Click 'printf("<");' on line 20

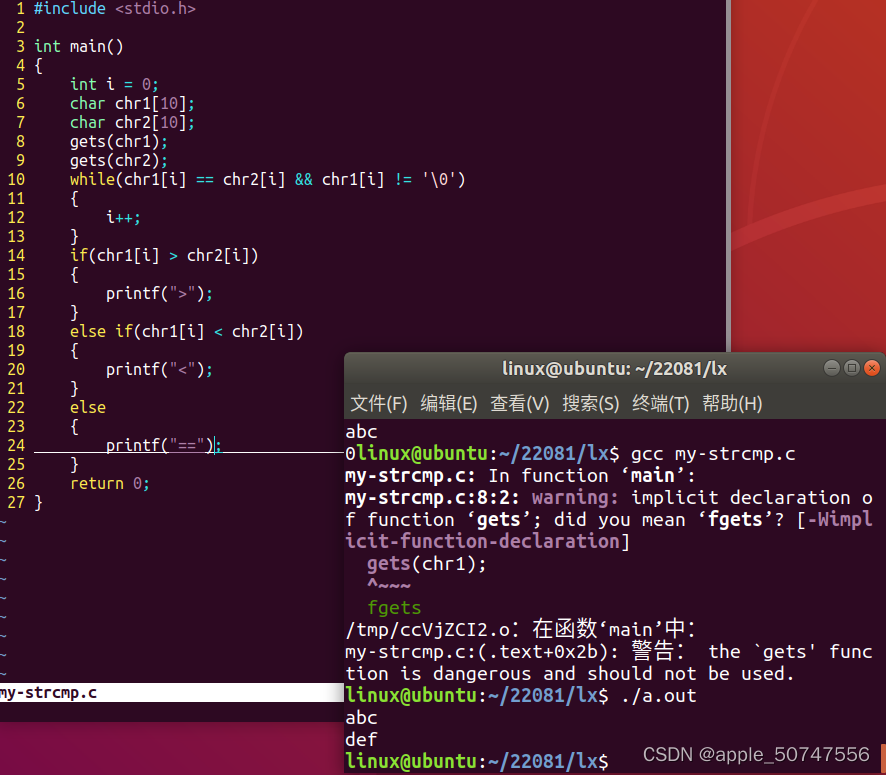[x=159, y=369]
